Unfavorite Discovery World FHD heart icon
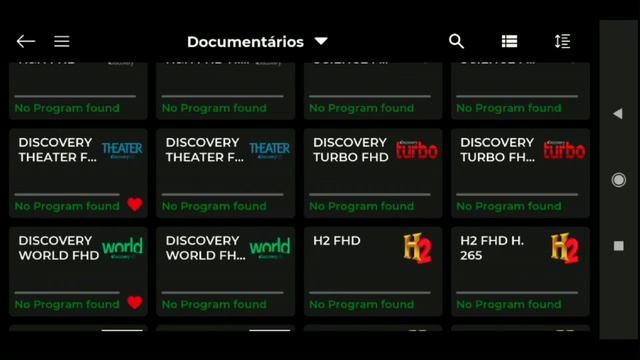Image resolution: width=640 pixels, height=360 pixels. coord(135,302)
